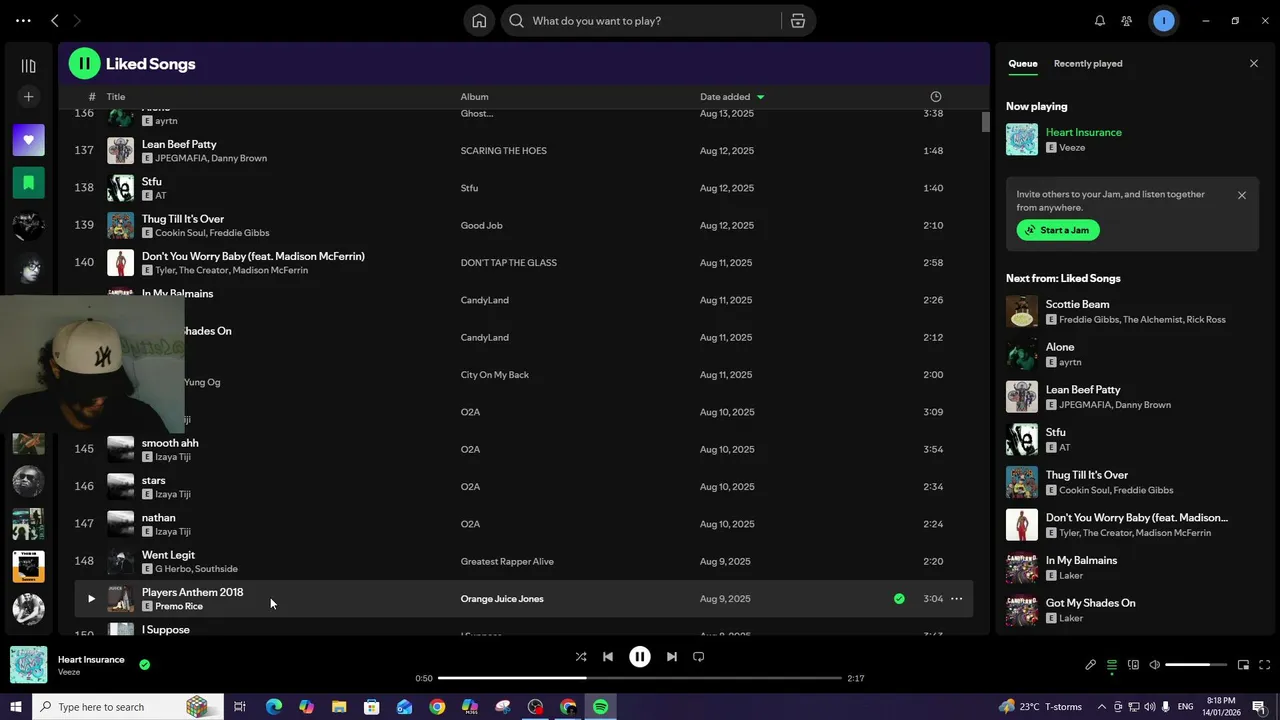The image size is (1280, 720).
Task: Open Greatest Rapper Alive album link
Action: 507,562
